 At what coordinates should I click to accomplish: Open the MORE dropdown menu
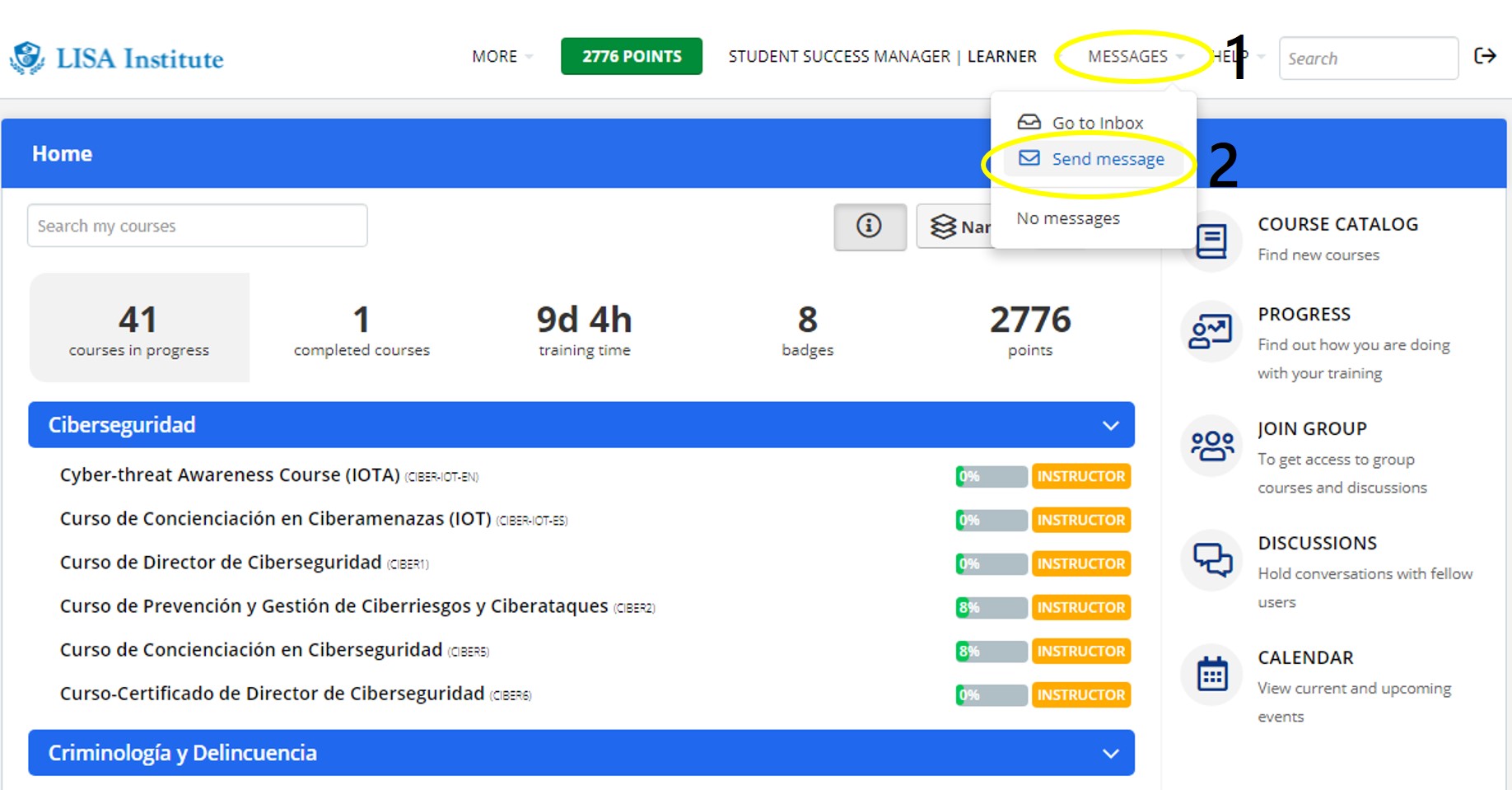pyautogui.click(x=502, y=57)
